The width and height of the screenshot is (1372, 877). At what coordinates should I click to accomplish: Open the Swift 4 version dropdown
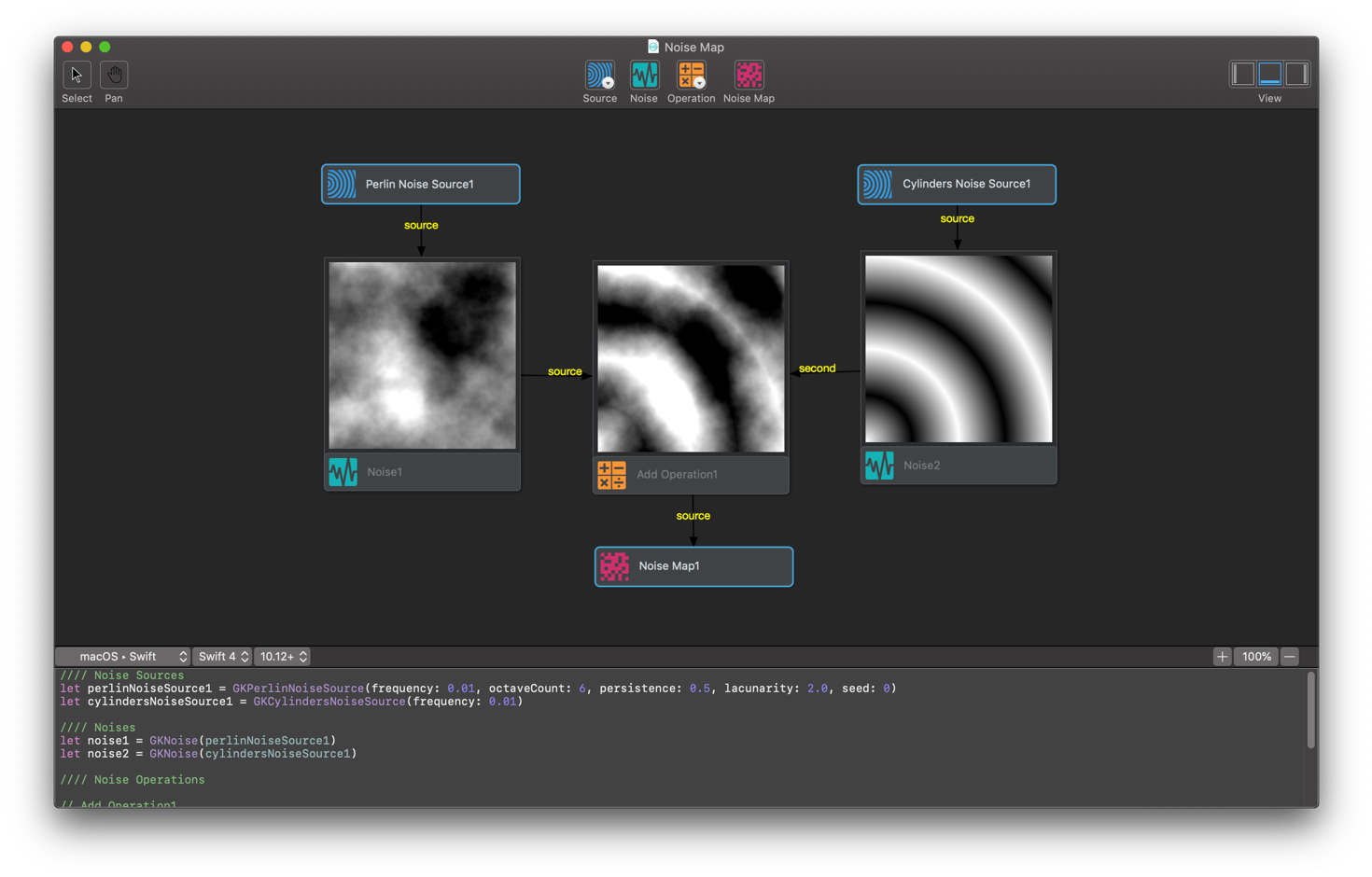(222, 657)
